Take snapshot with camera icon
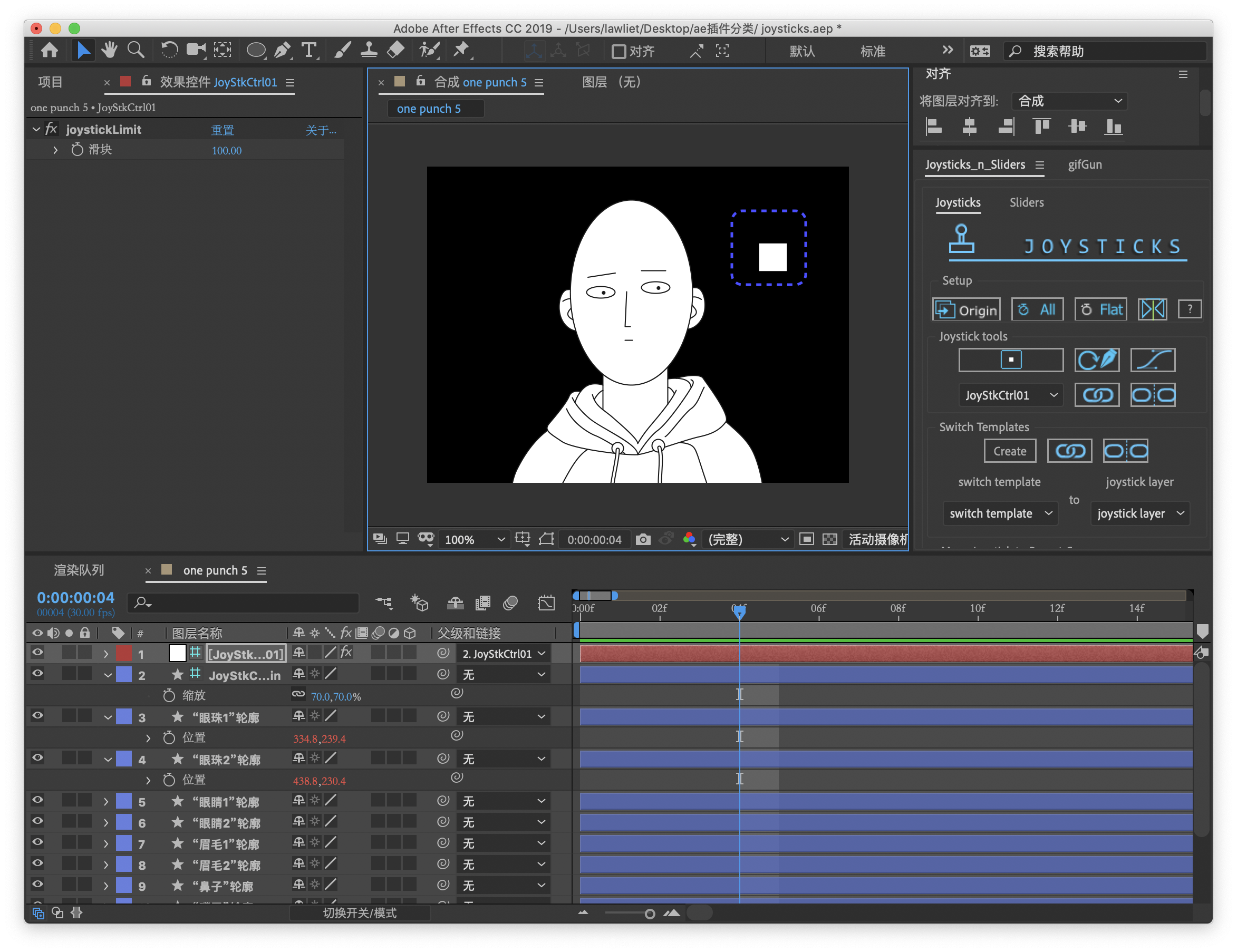This screenshot has width=1237, height=952. click(643, 540)
